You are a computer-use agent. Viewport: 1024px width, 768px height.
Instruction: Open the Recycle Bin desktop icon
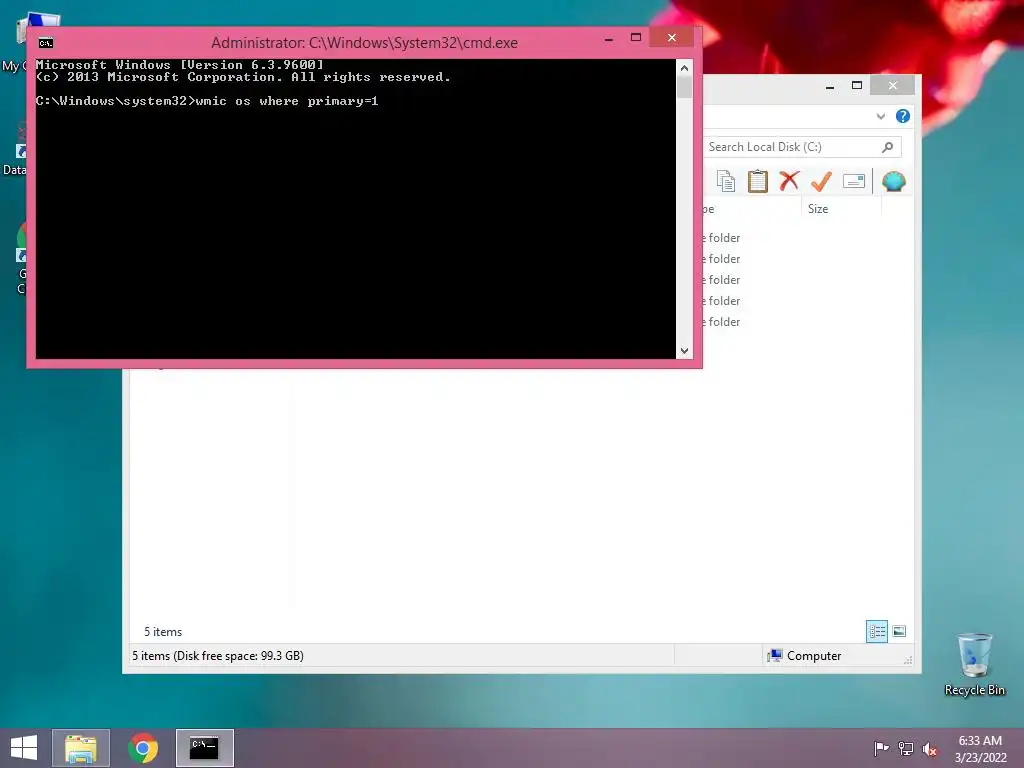point(974,664)
